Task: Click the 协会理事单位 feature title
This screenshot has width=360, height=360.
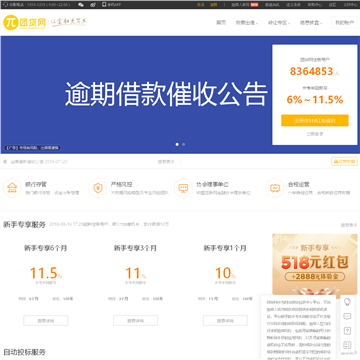Action: click(212, 184)
